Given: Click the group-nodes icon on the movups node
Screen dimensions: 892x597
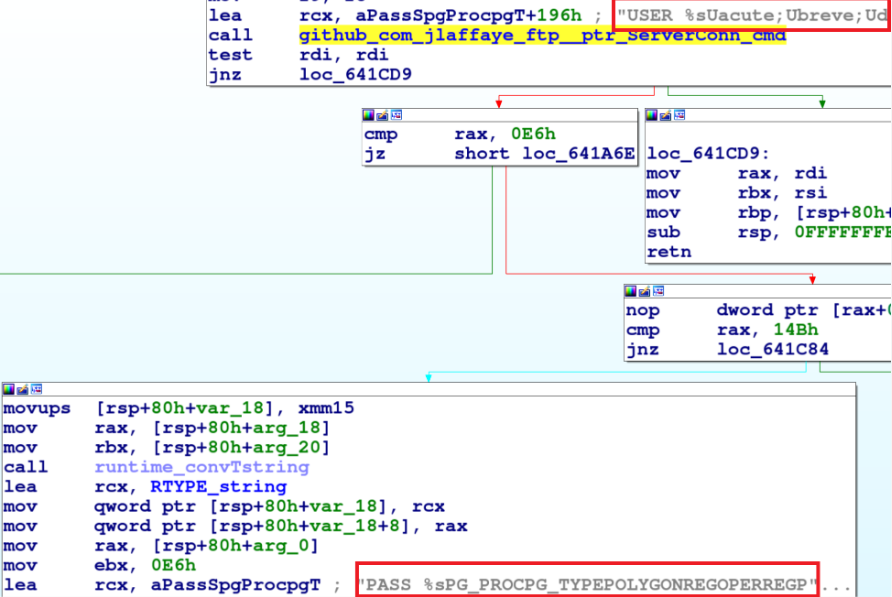Looking at the screenshot, I should [37, 389].
